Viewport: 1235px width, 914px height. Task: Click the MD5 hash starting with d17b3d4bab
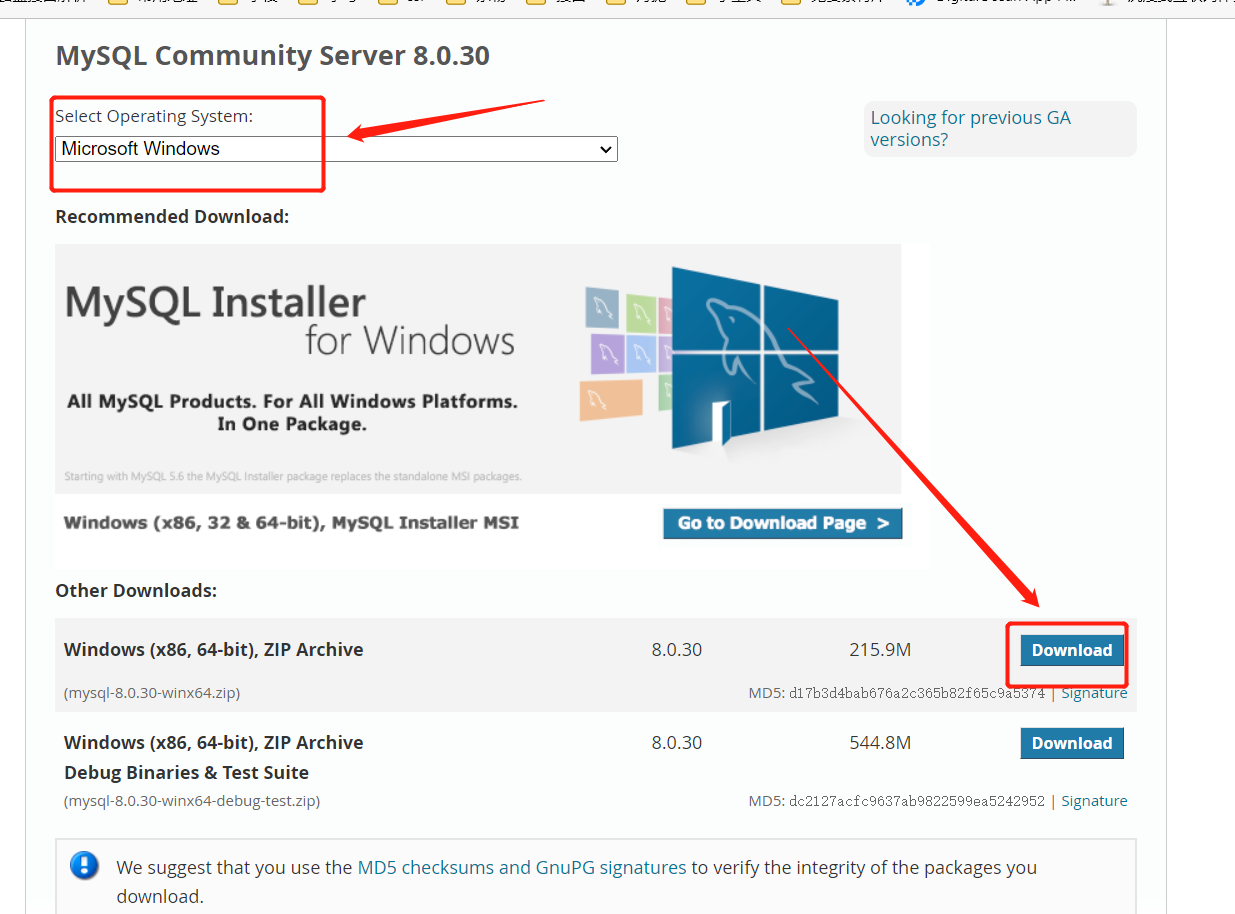[x=917, y=693]
